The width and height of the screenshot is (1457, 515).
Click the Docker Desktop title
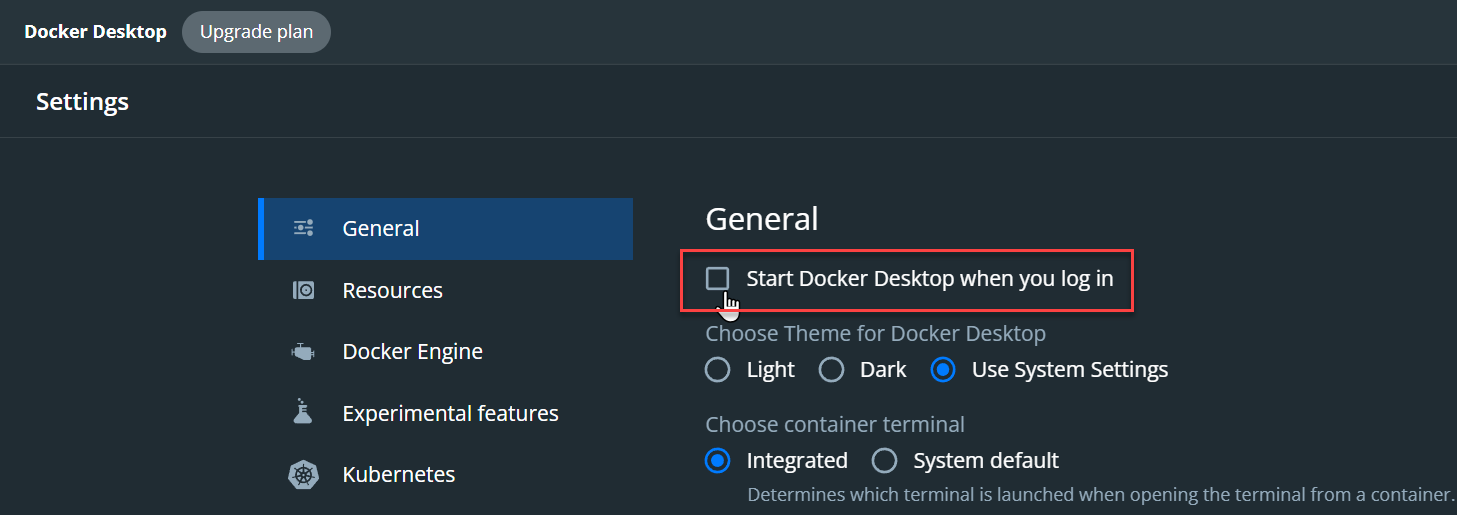tap(95, 32)
